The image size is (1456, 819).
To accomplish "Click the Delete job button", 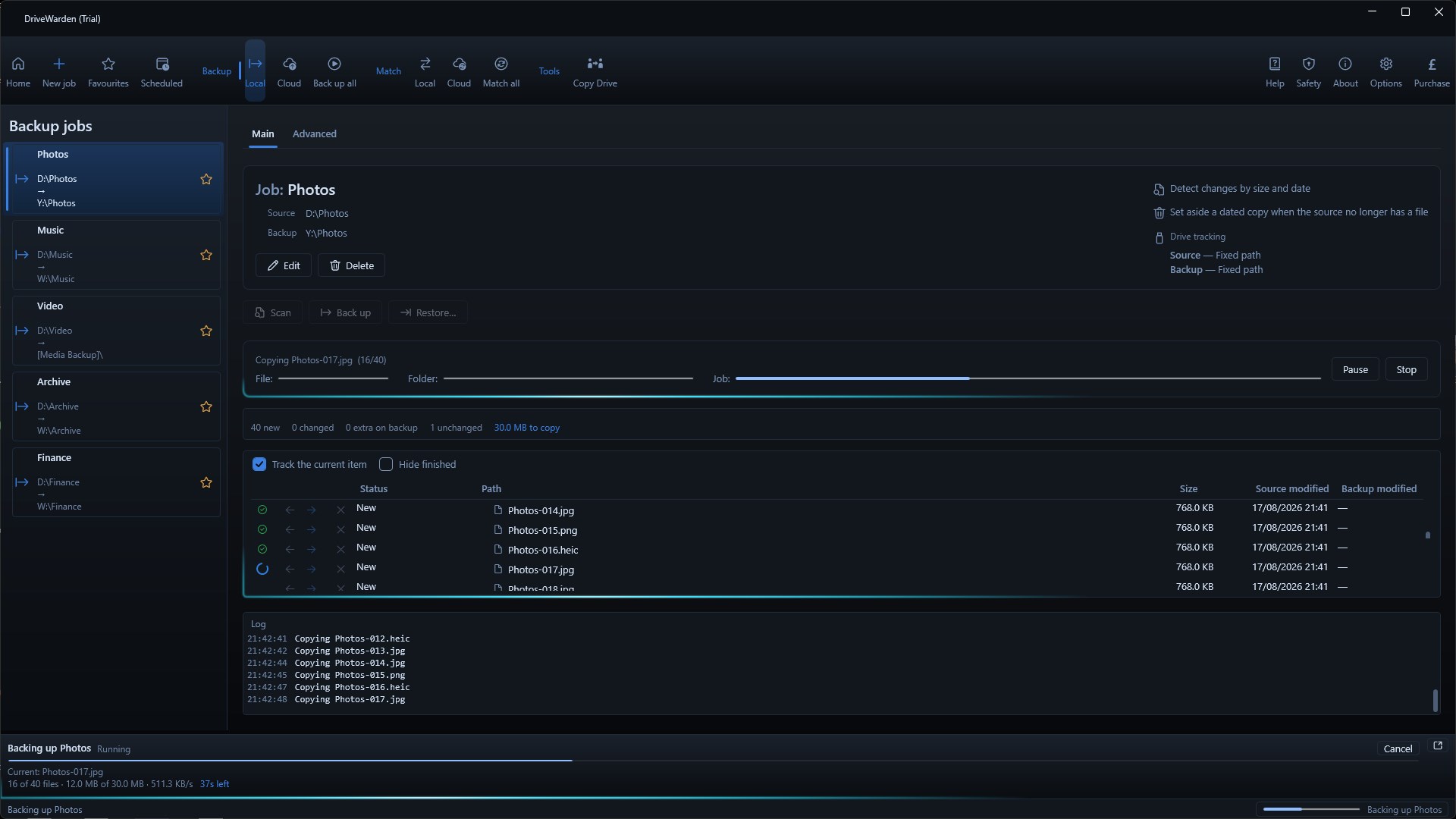I will pos(352,265).
